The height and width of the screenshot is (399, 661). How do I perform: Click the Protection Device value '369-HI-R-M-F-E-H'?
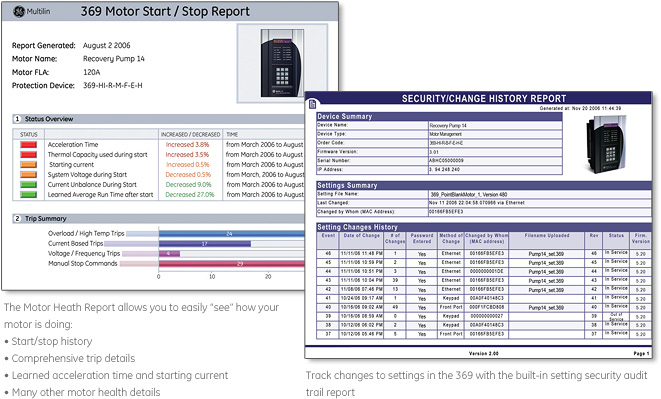coord(113,86)
